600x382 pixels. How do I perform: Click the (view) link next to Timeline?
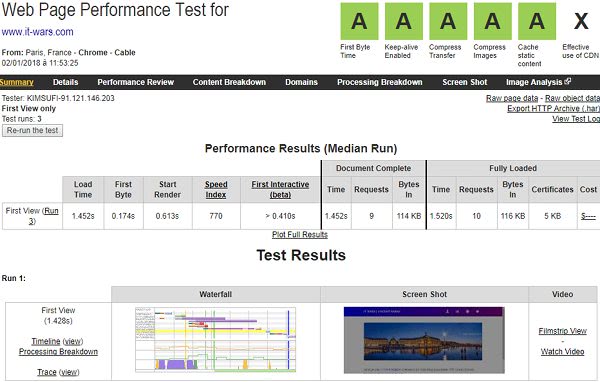73,341
